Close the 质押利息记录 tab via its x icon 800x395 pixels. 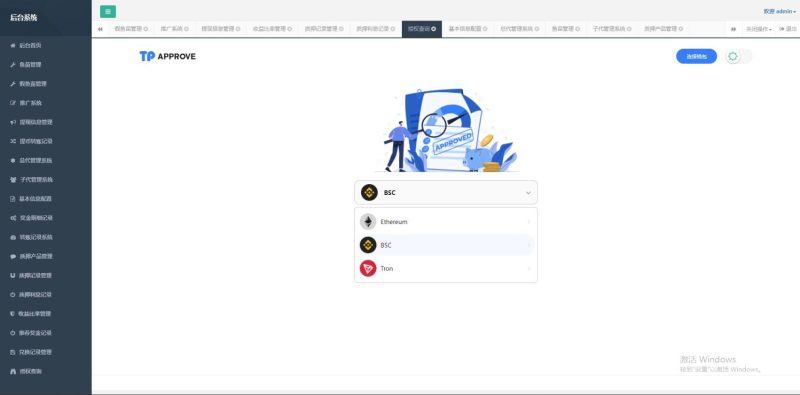click(393, 29)
